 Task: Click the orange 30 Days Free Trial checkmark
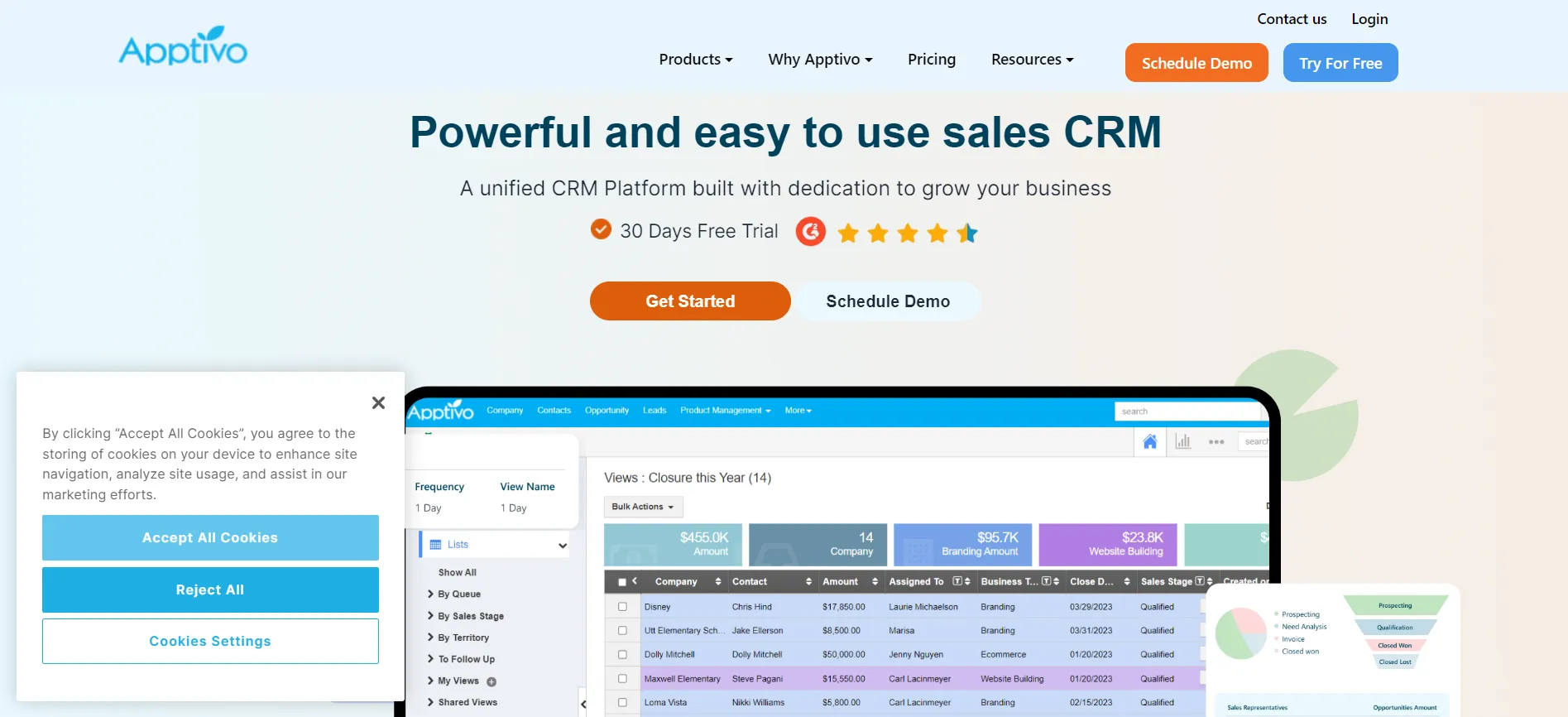click(x=601, y=229)
